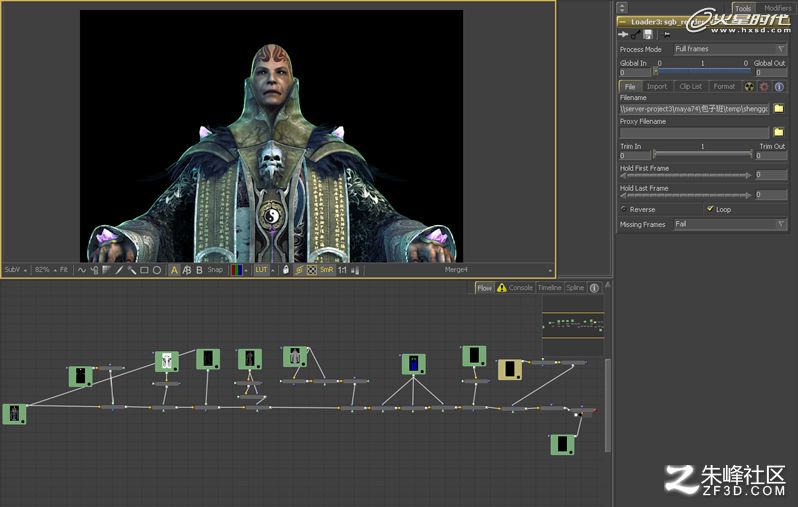Select the tan highlighted loader node thumbnail
The height and width of the screenshot is (507, 798).
[510, 370]
